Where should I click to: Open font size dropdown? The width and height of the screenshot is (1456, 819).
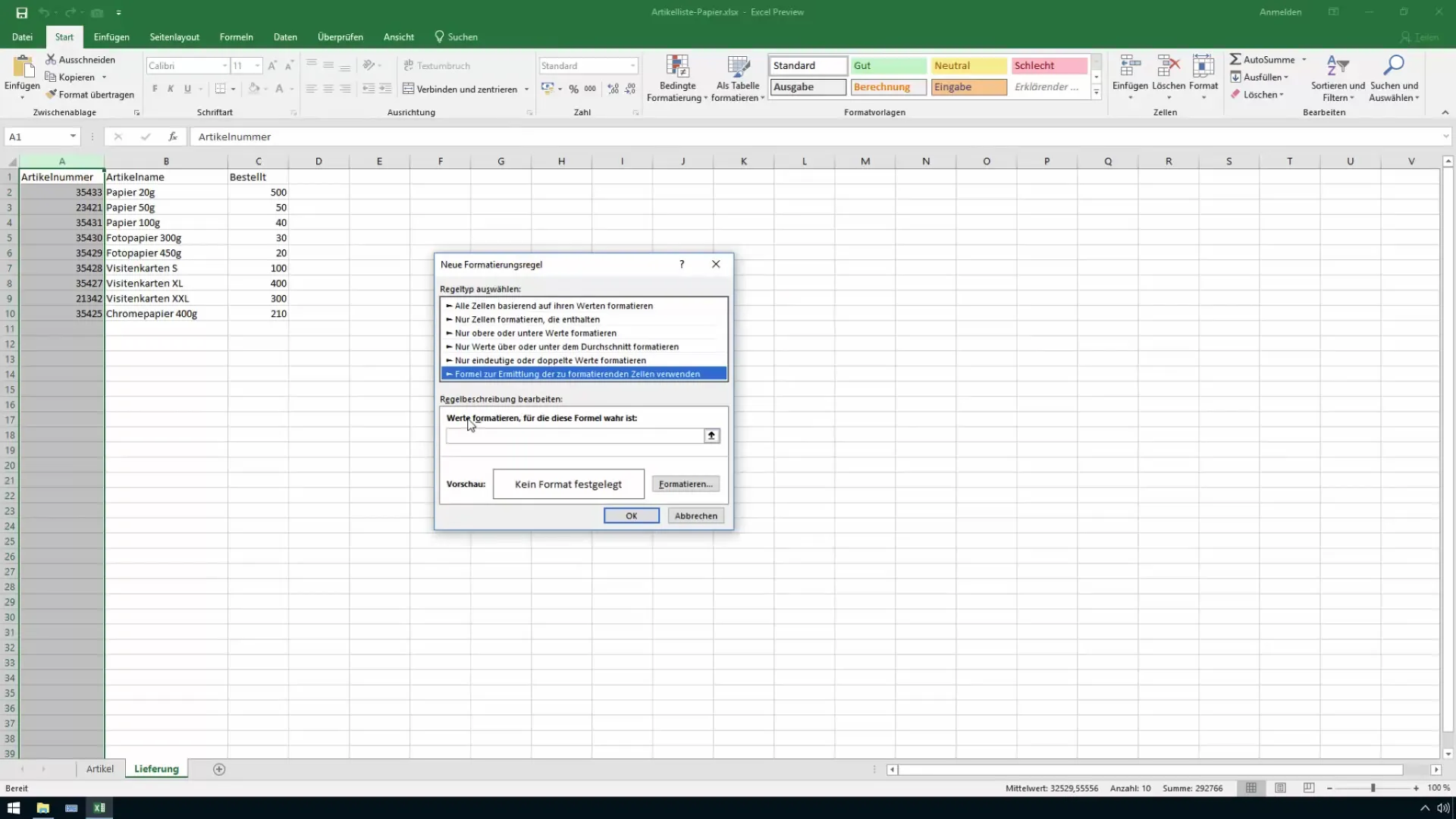(x=258, y=66)
